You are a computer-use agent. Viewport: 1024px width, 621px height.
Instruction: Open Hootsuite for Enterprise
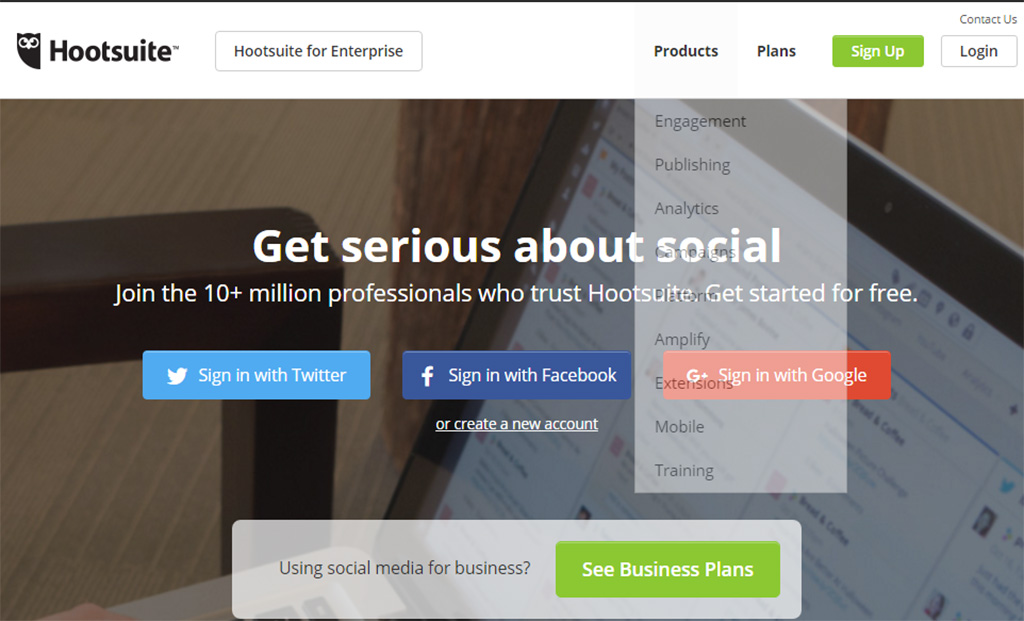(x=318, y=51)
